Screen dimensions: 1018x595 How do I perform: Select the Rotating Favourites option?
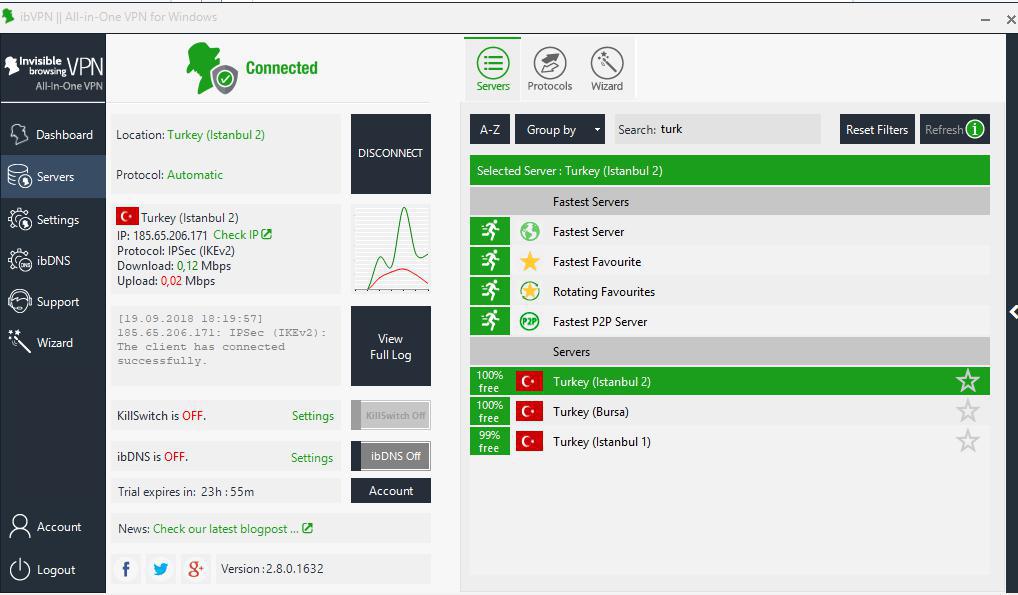click(730, 291)
